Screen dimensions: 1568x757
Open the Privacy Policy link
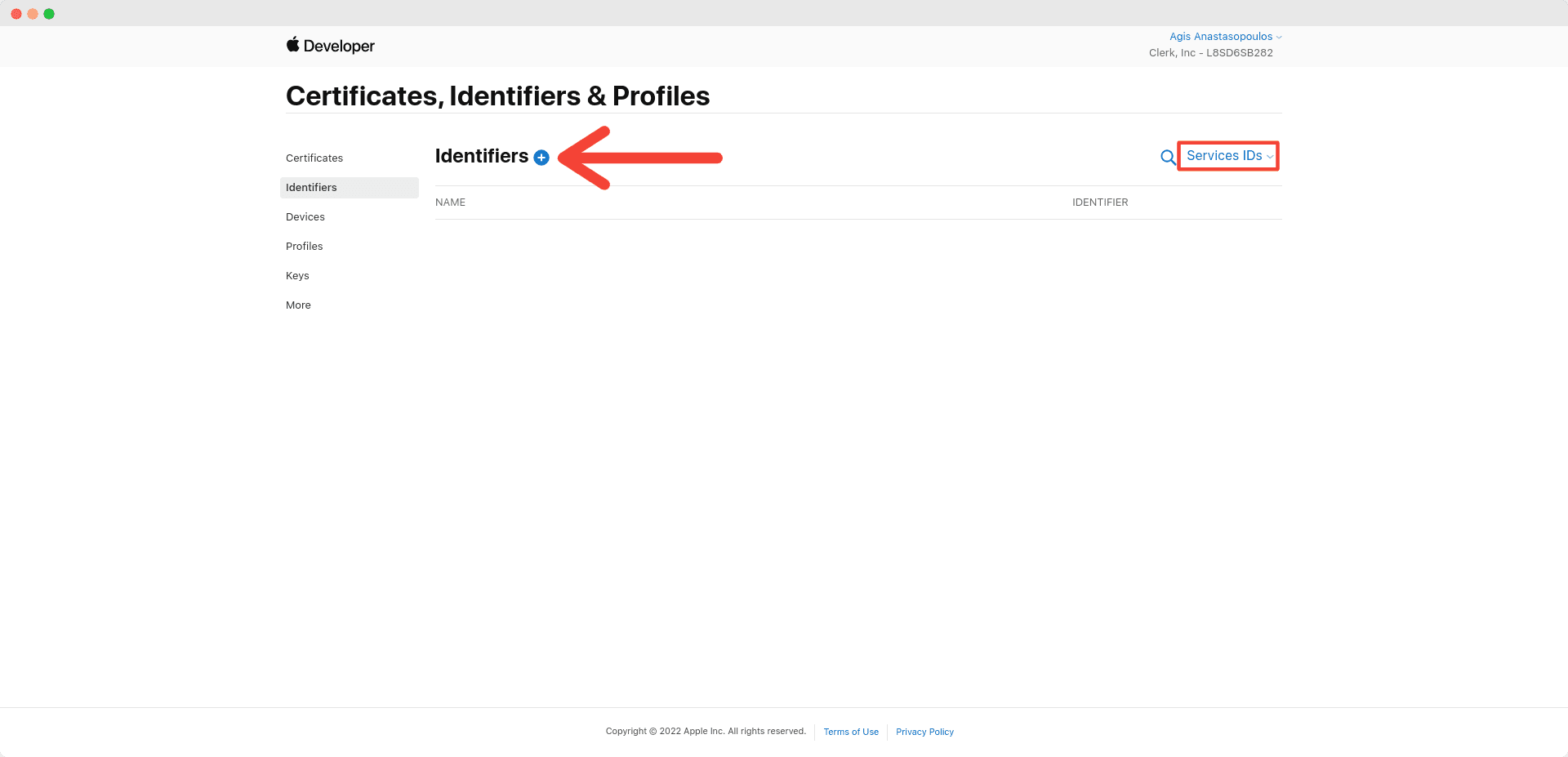click(924, 732)
